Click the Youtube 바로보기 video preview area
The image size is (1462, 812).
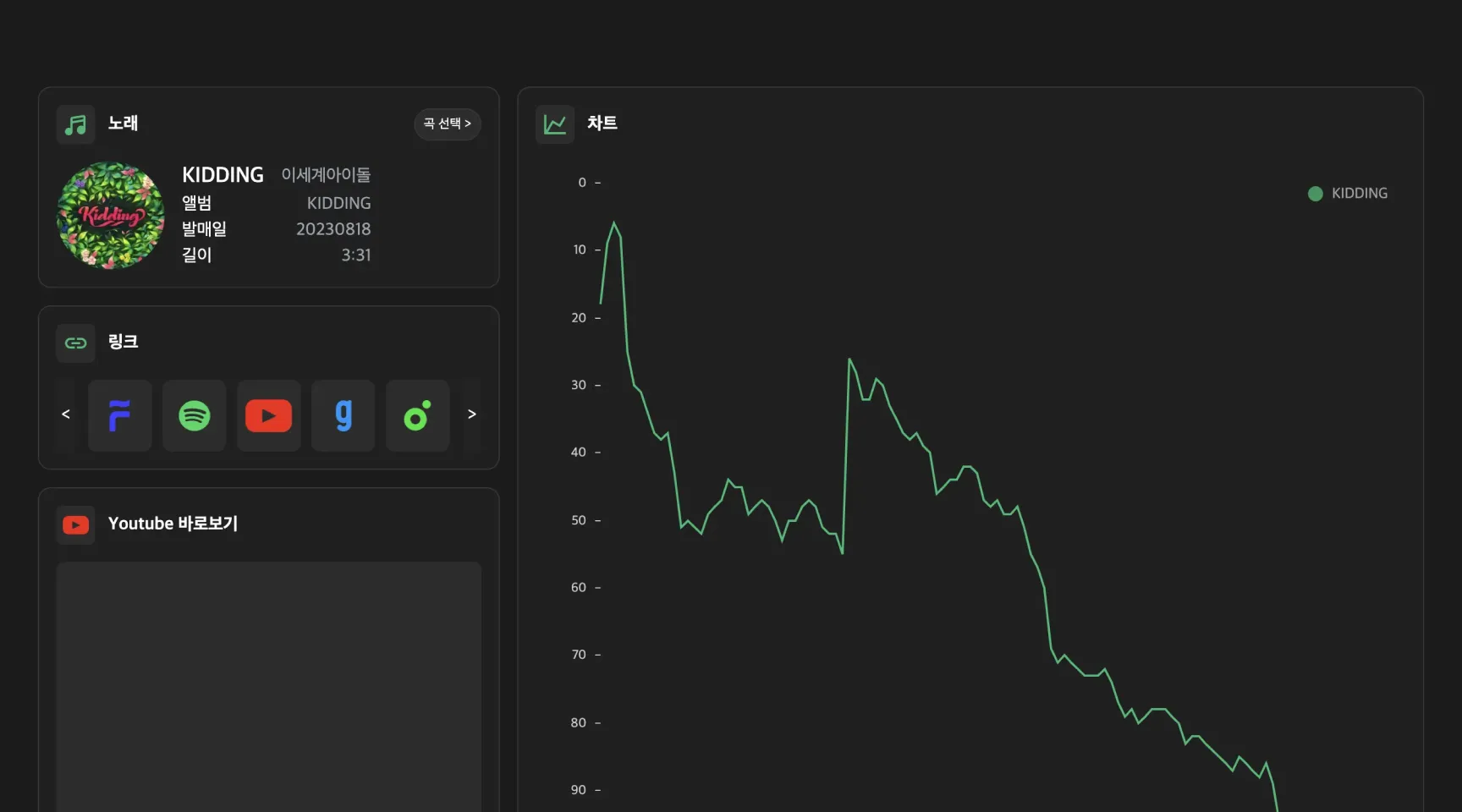(x=269, y=687)
